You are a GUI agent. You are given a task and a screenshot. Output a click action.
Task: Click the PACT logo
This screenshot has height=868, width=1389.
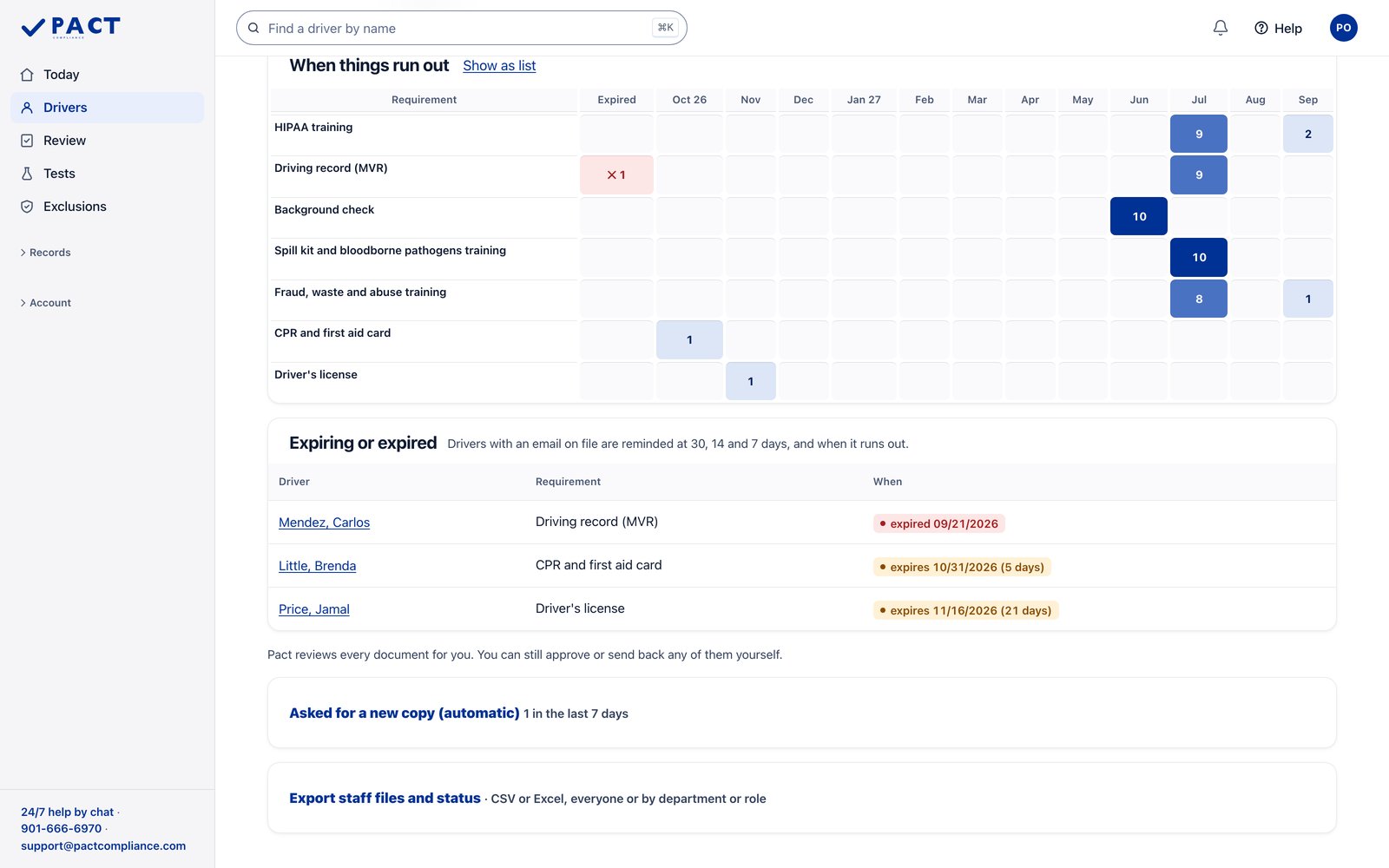coord(70,28)
